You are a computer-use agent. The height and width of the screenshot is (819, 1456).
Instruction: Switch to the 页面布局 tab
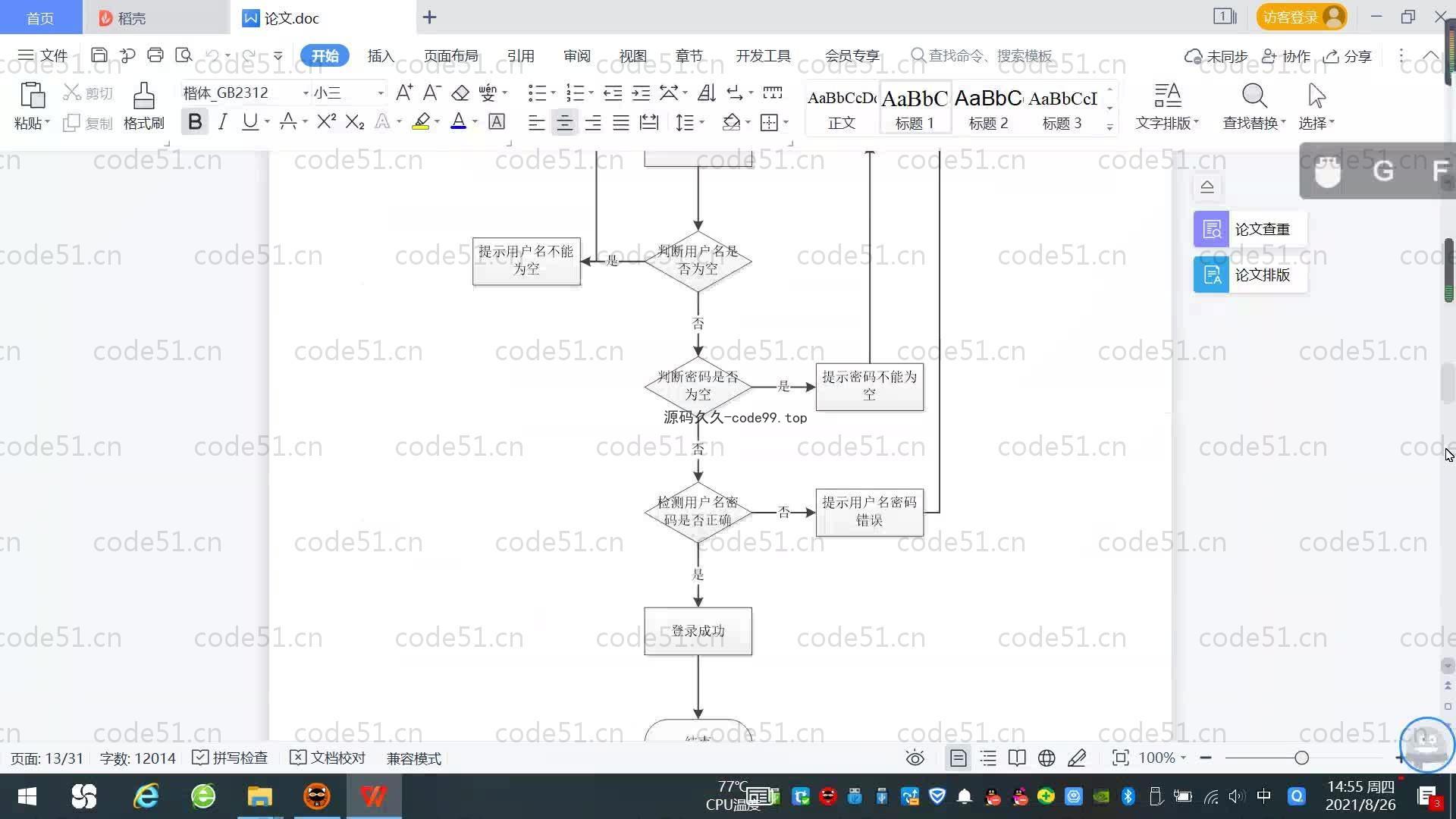click(450, 55)
